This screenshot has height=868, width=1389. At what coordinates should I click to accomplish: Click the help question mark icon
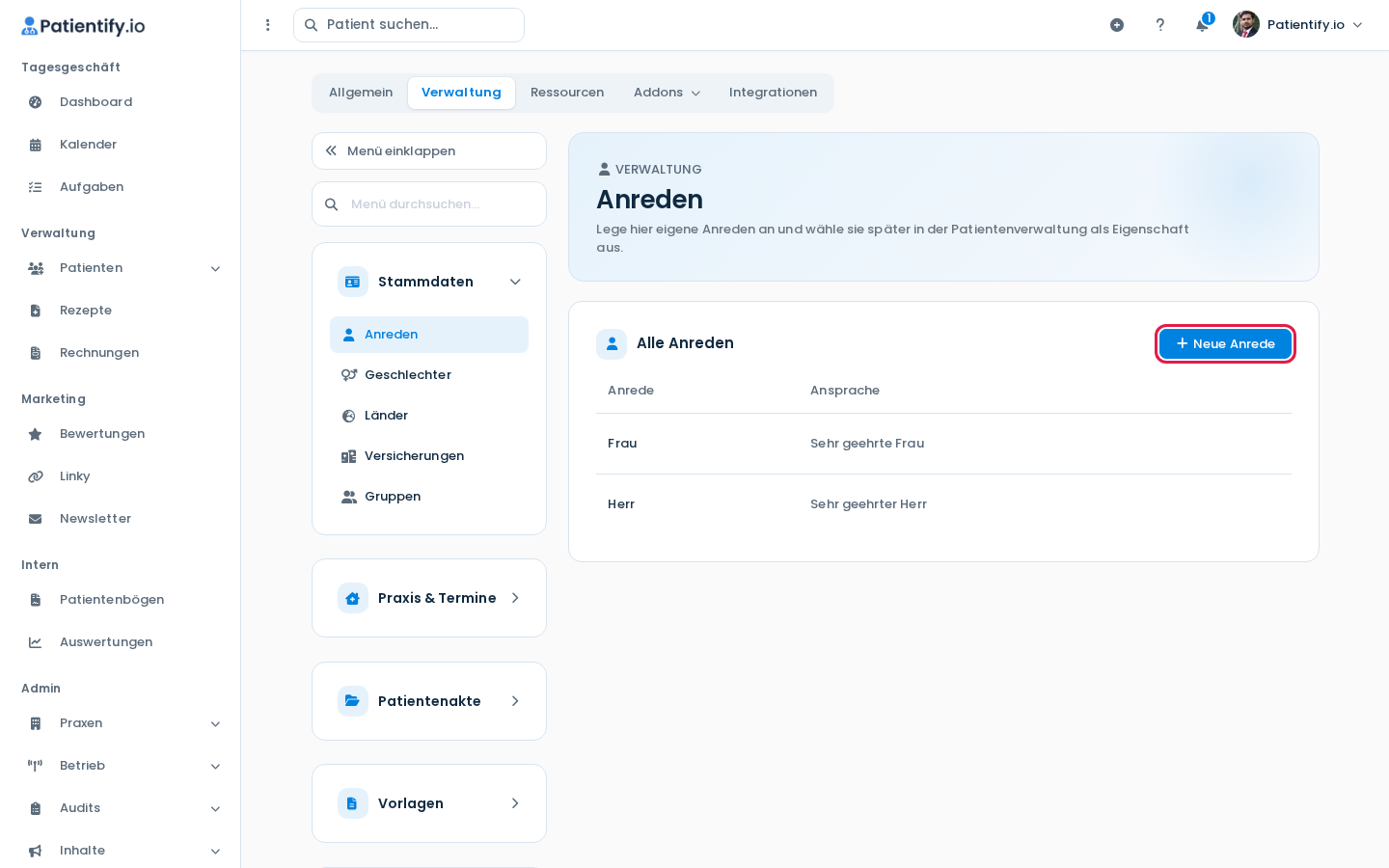(x=1160, y=25)
